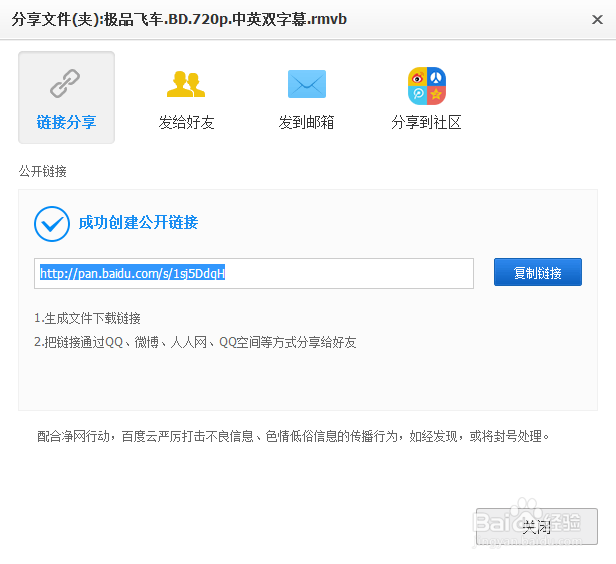616x564 pixels.
Task: Click the 公开链接 section label
Action: point(43,171)
